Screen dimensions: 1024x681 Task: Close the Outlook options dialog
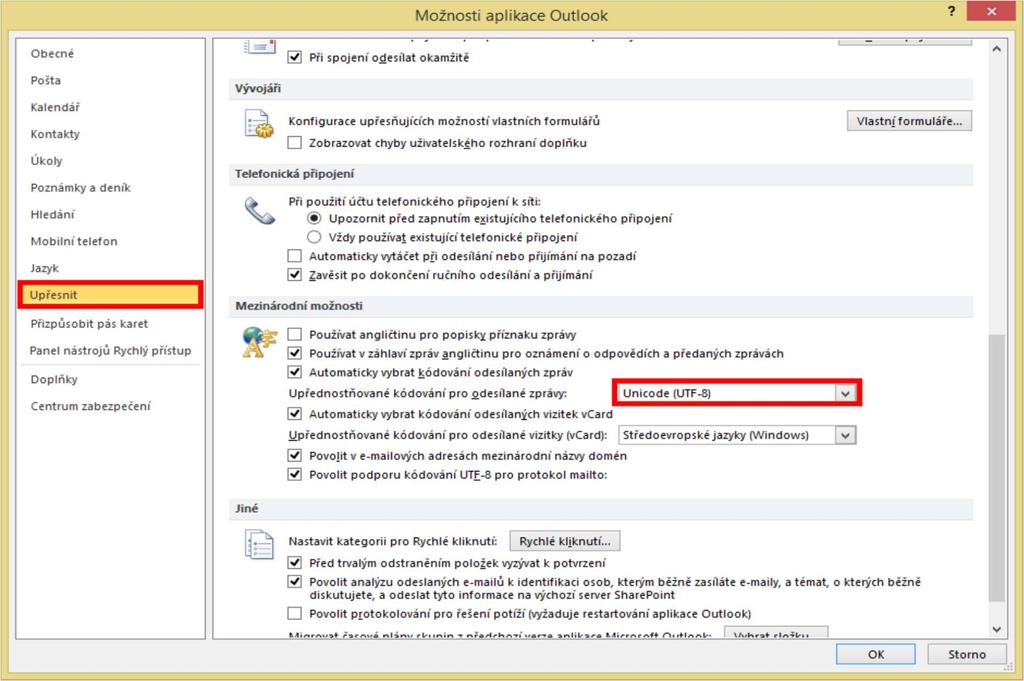pos(991,11)
